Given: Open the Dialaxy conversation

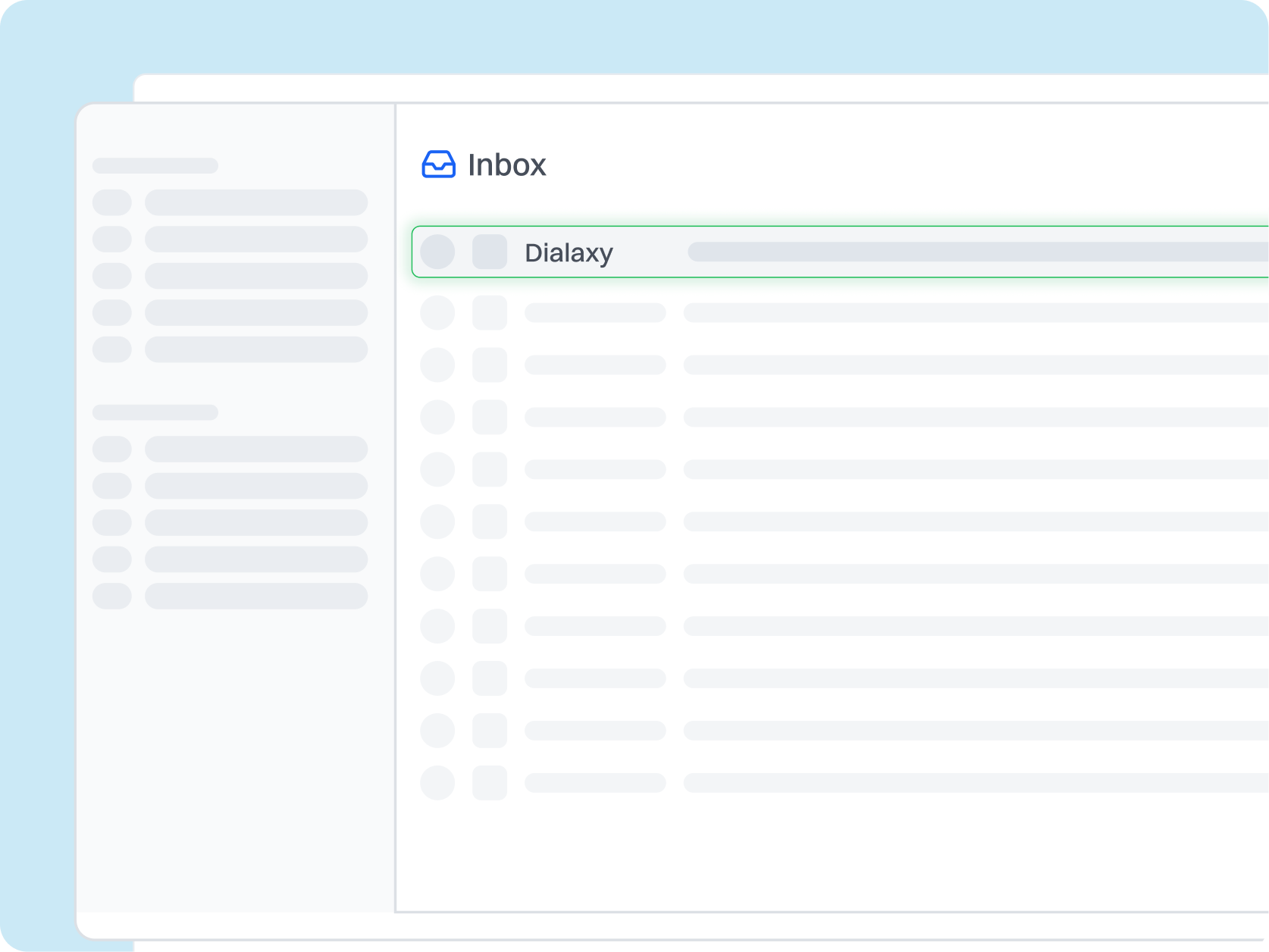Looking at the screenshot, I should (x=569, y=252).
